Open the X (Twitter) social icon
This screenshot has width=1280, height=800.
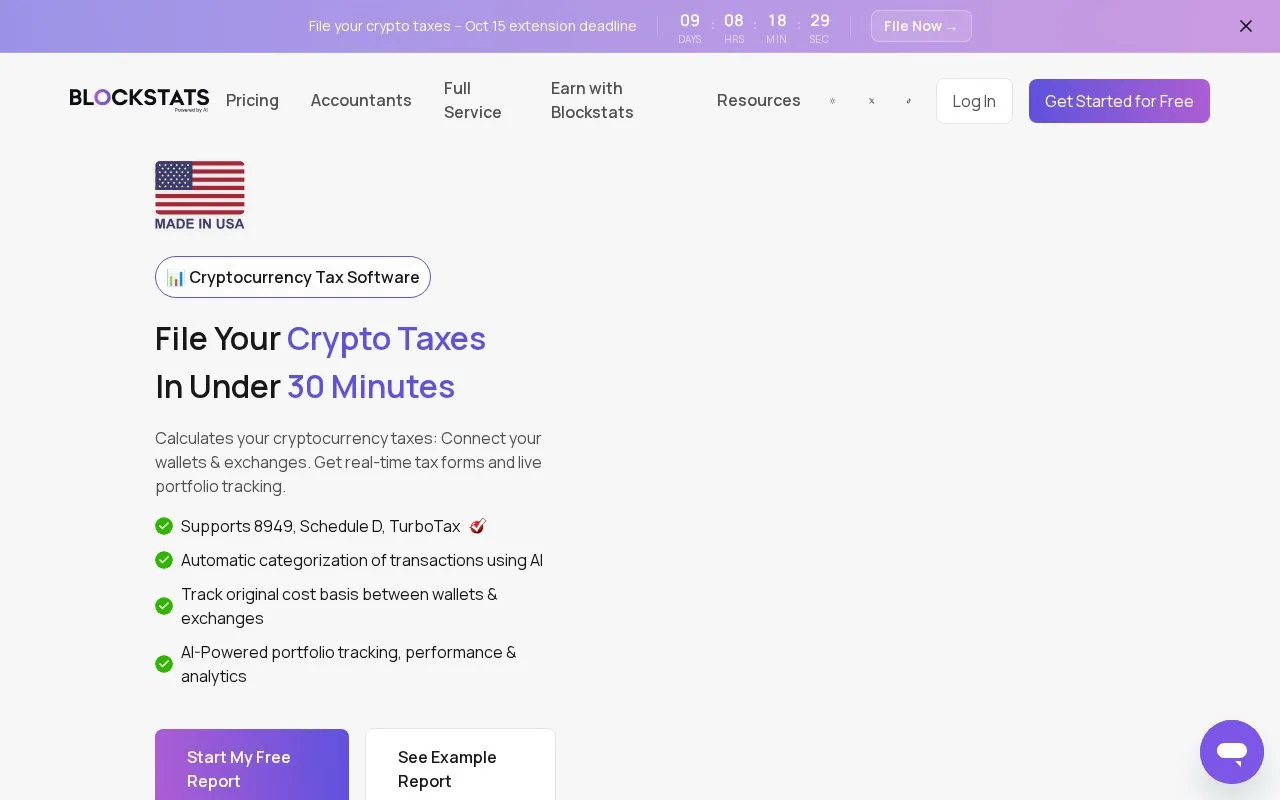pos(871,101)
